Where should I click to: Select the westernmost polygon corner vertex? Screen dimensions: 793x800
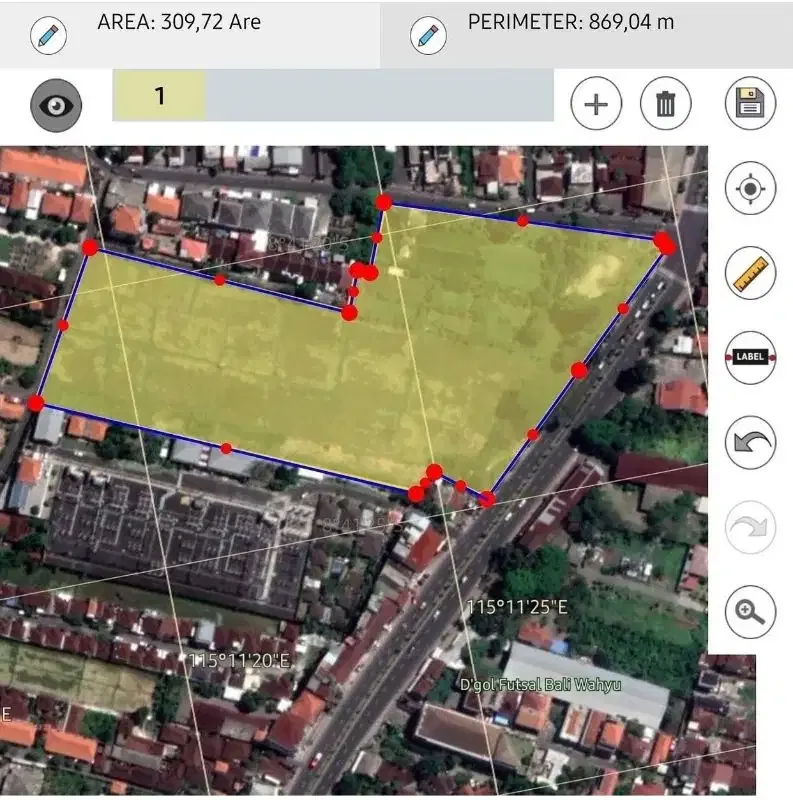90,247
